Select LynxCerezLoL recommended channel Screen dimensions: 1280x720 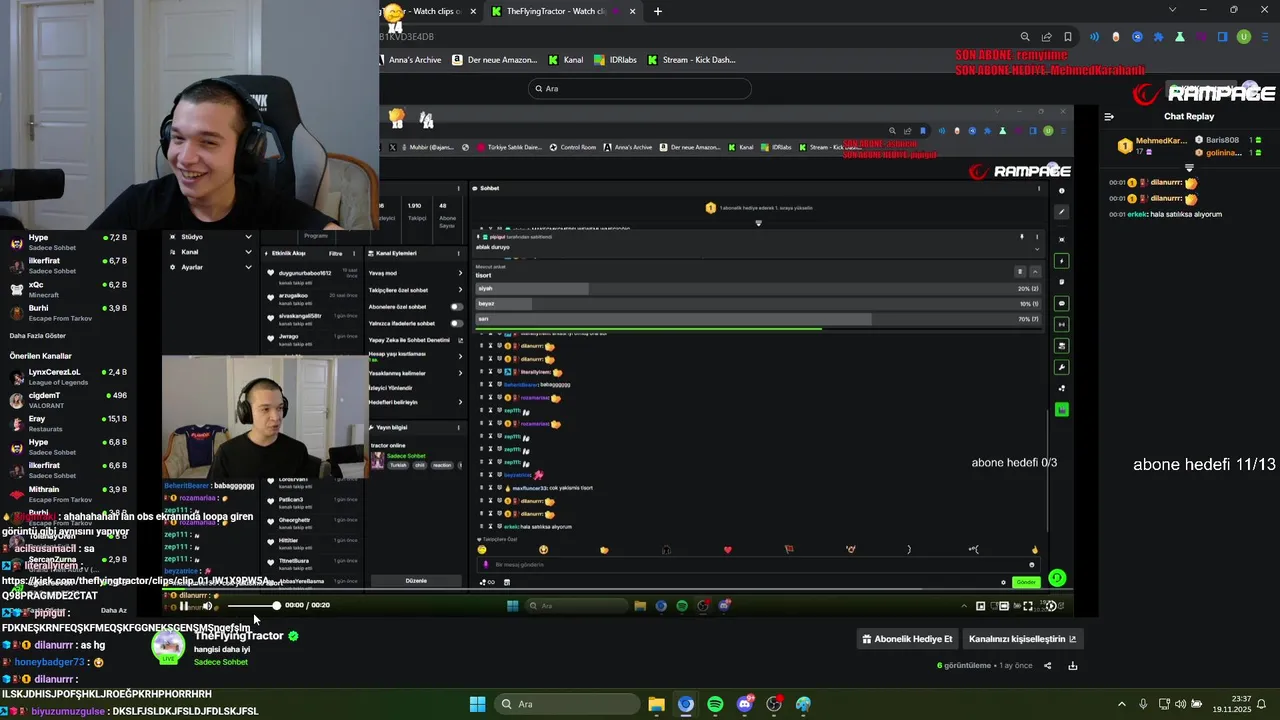[x=66, y=376]
